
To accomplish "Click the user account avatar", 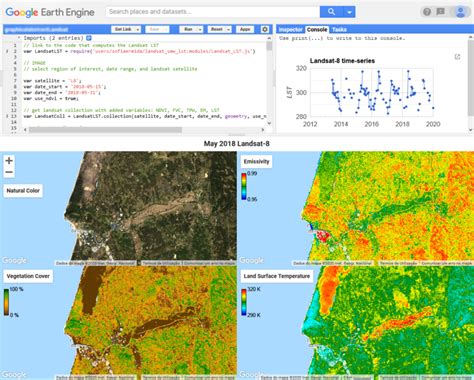I will [460, 12].
